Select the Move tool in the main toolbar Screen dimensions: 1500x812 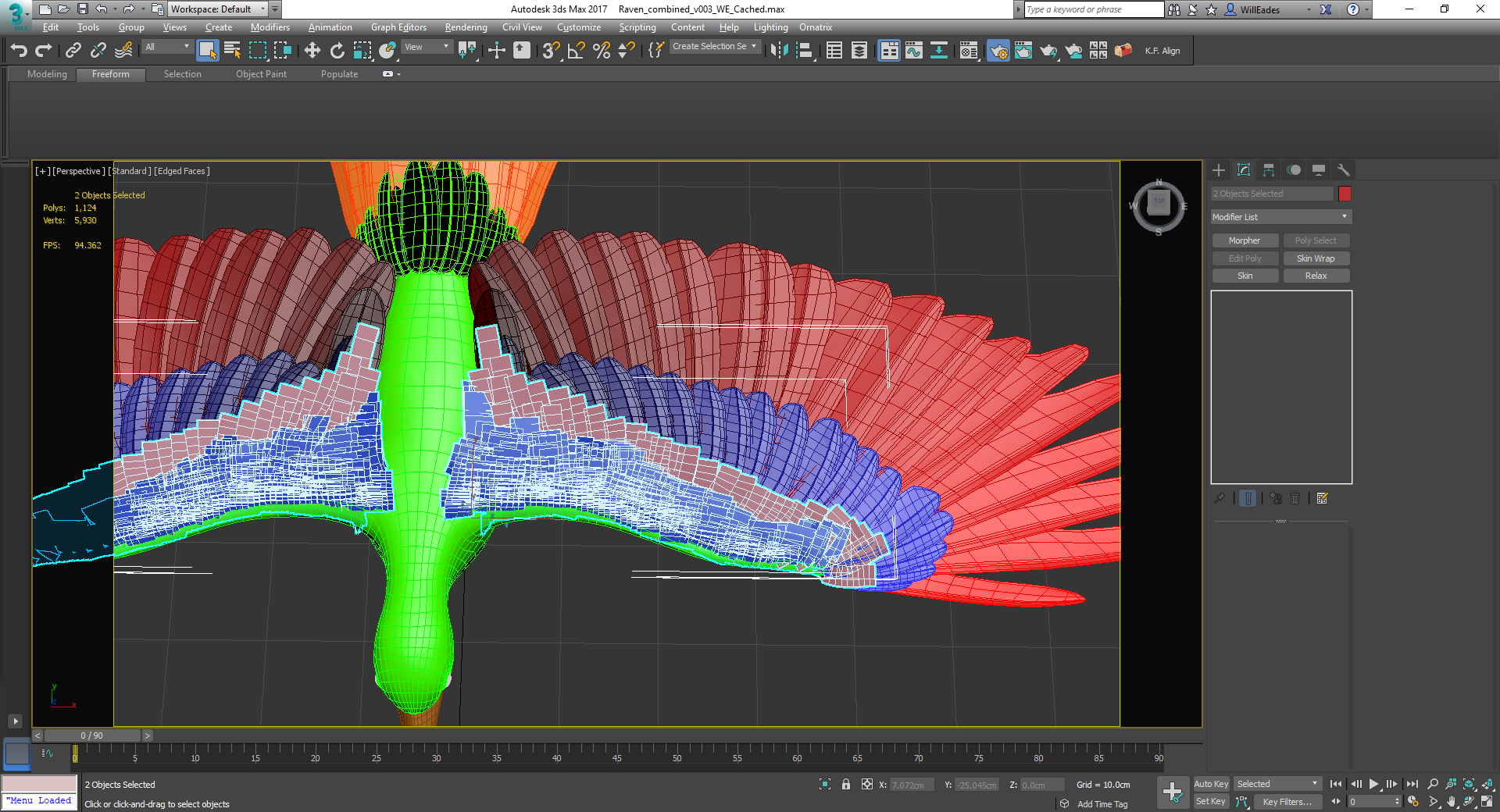pyautogui.click(x=312, y=51)
